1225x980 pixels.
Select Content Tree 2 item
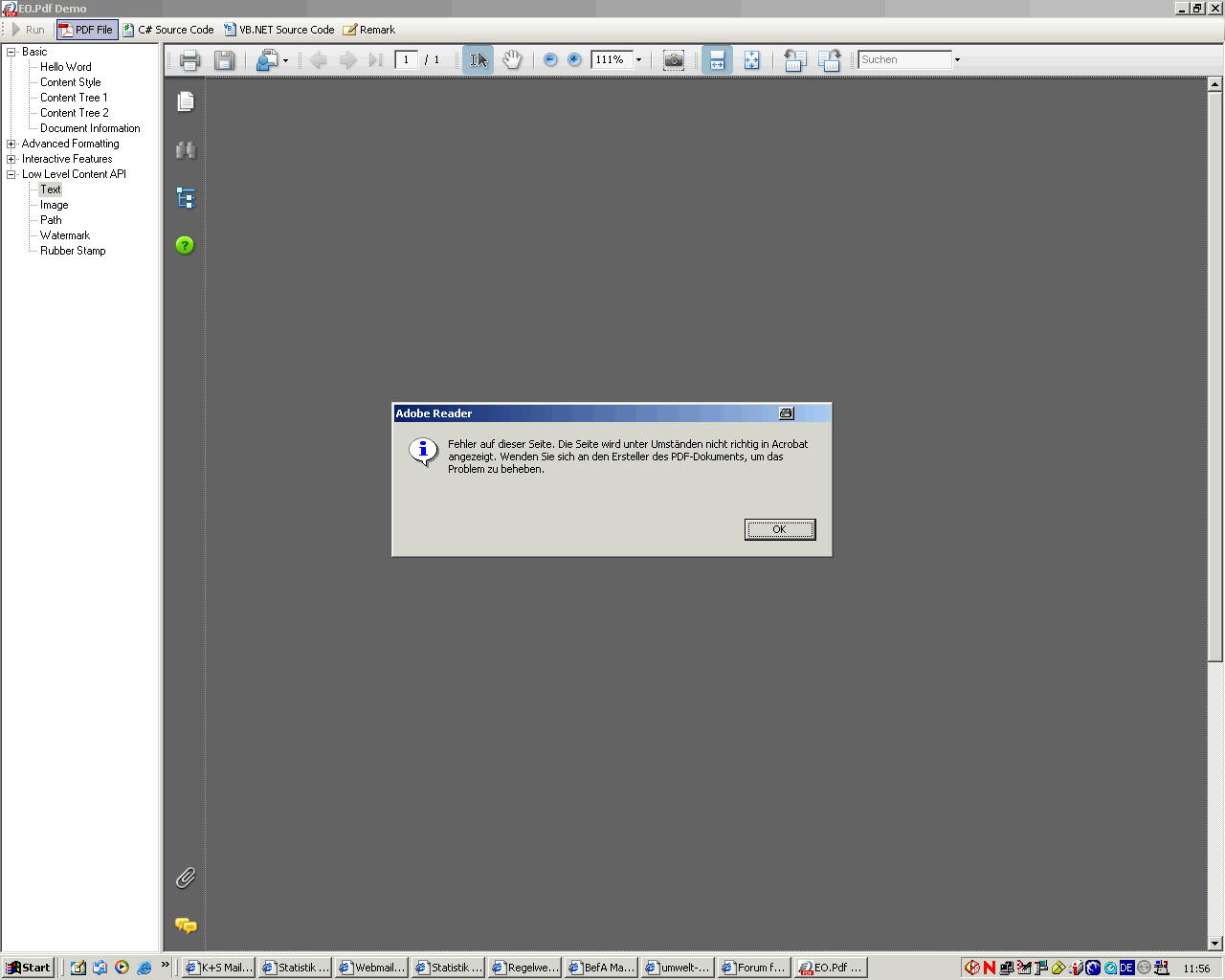tap(75, 113)
